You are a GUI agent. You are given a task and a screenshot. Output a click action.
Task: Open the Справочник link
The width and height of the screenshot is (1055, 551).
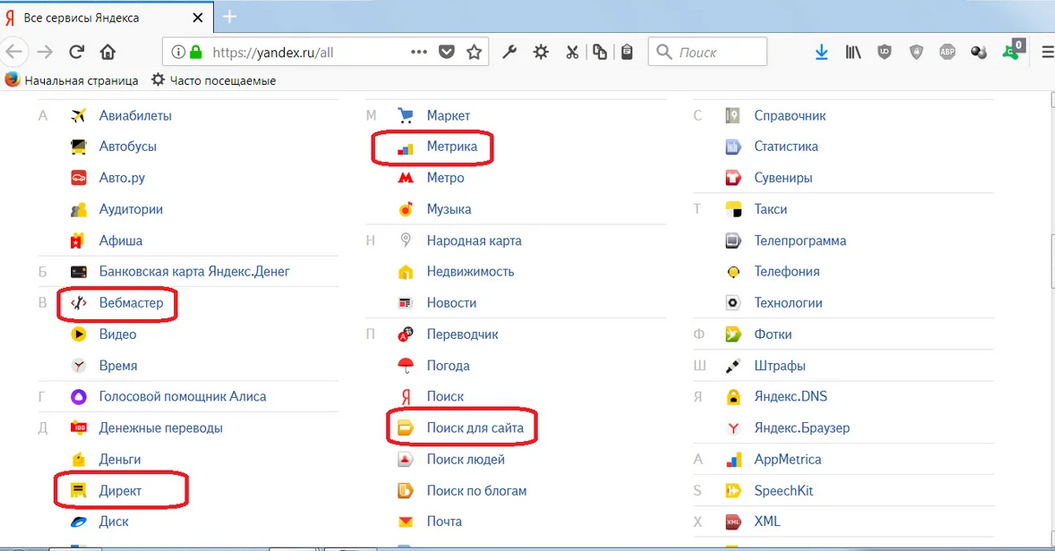click(790, 116)
